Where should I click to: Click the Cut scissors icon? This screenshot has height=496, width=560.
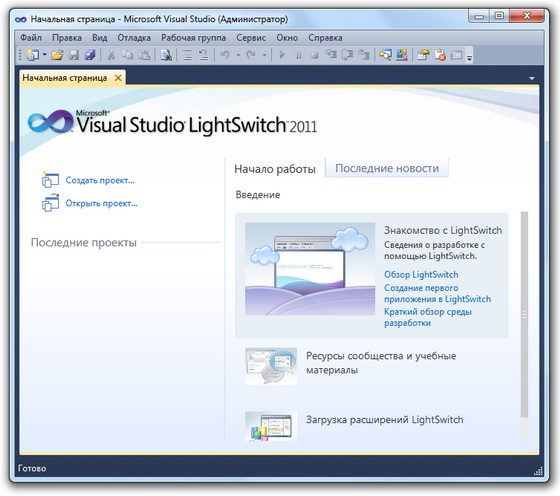coord(111,55)
